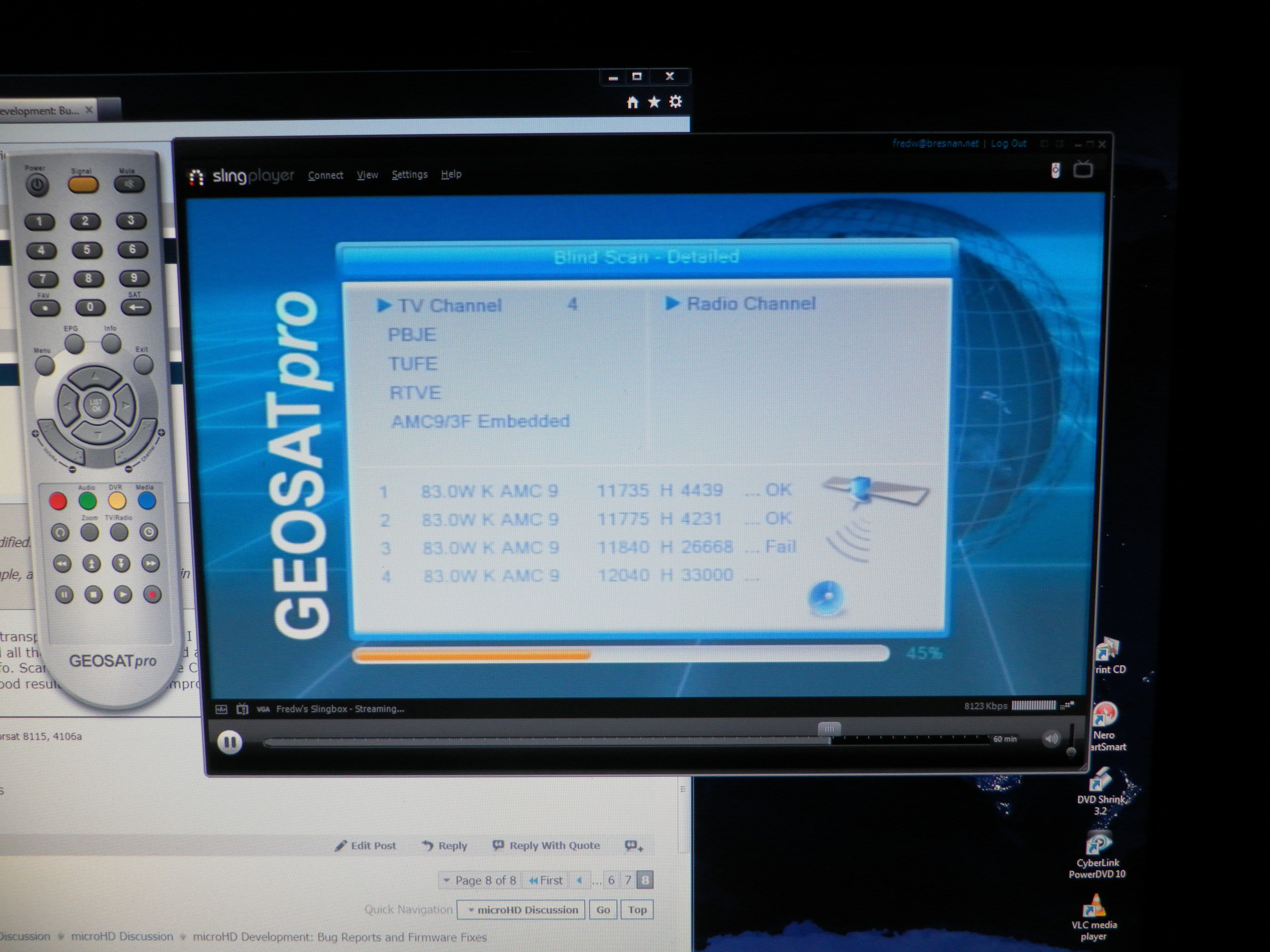Click the stop button on the remote
The image size is (1270, 952).
[94, 595]
